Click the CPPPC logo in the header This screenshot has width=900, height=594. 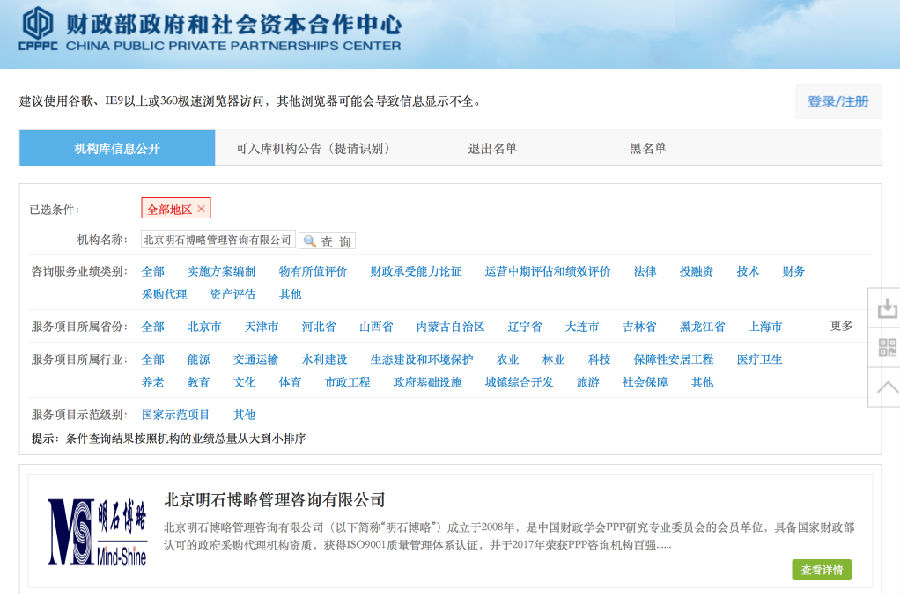40,29
